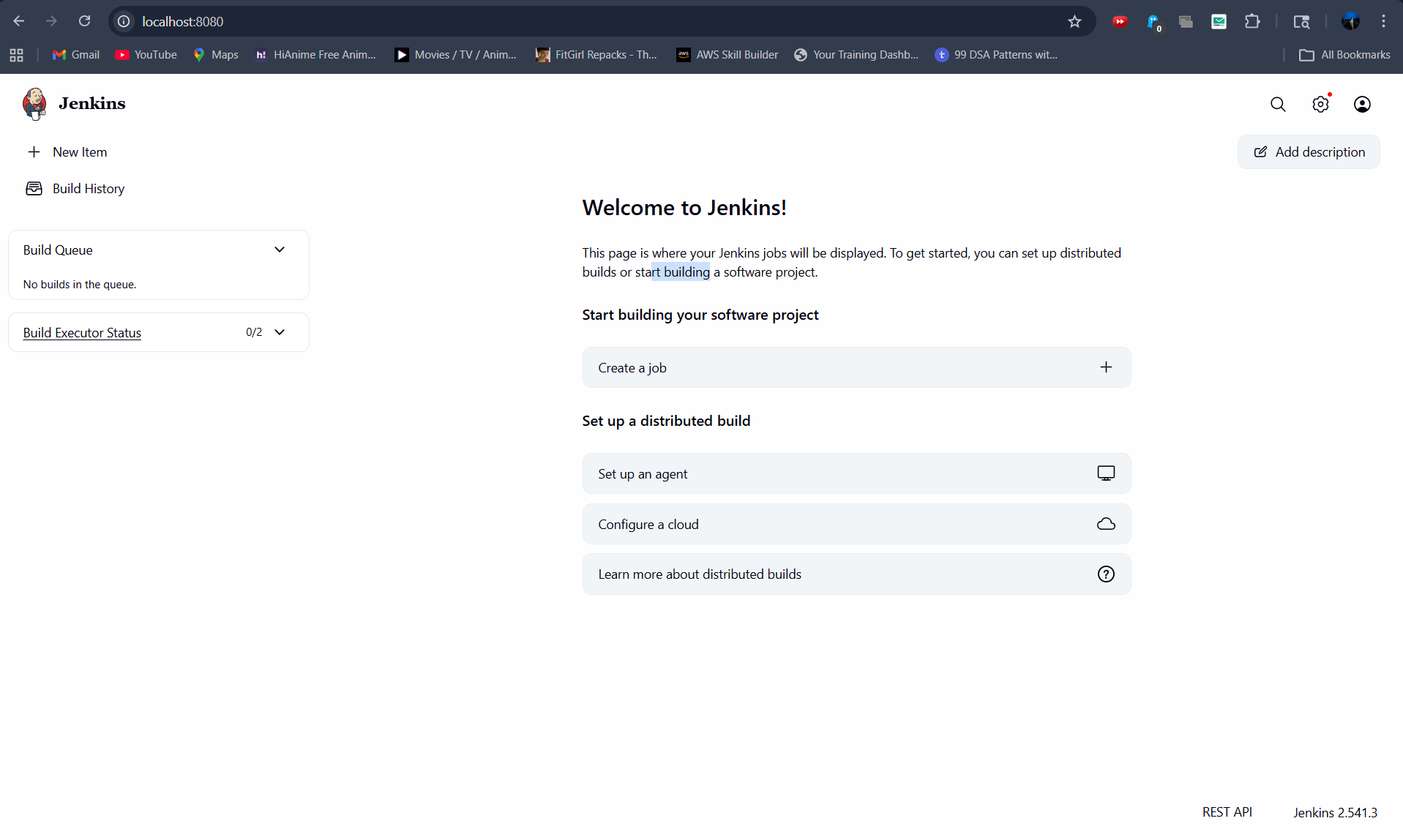
Task: Click the Build Queue heading
Action: coord(58,250)
